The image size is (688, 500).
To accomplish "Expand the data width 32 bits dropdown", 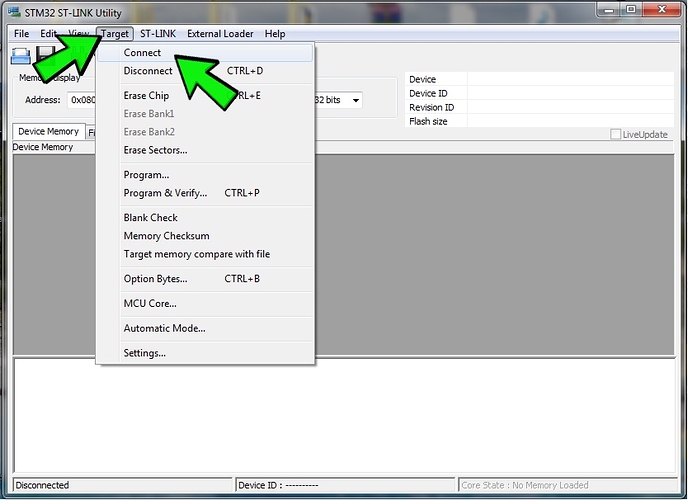I will click(x=356, y=100).
